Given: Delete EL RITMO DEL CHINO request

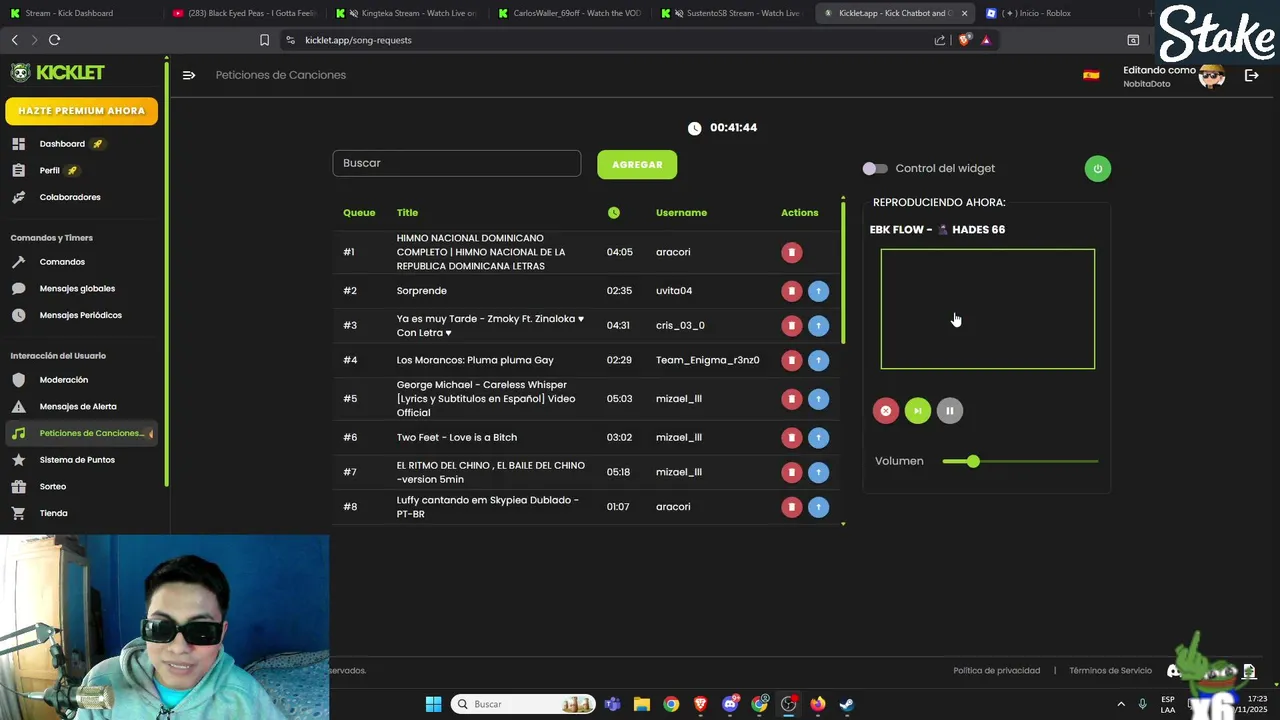Looking at the screenshot, I should click(791, 472).
